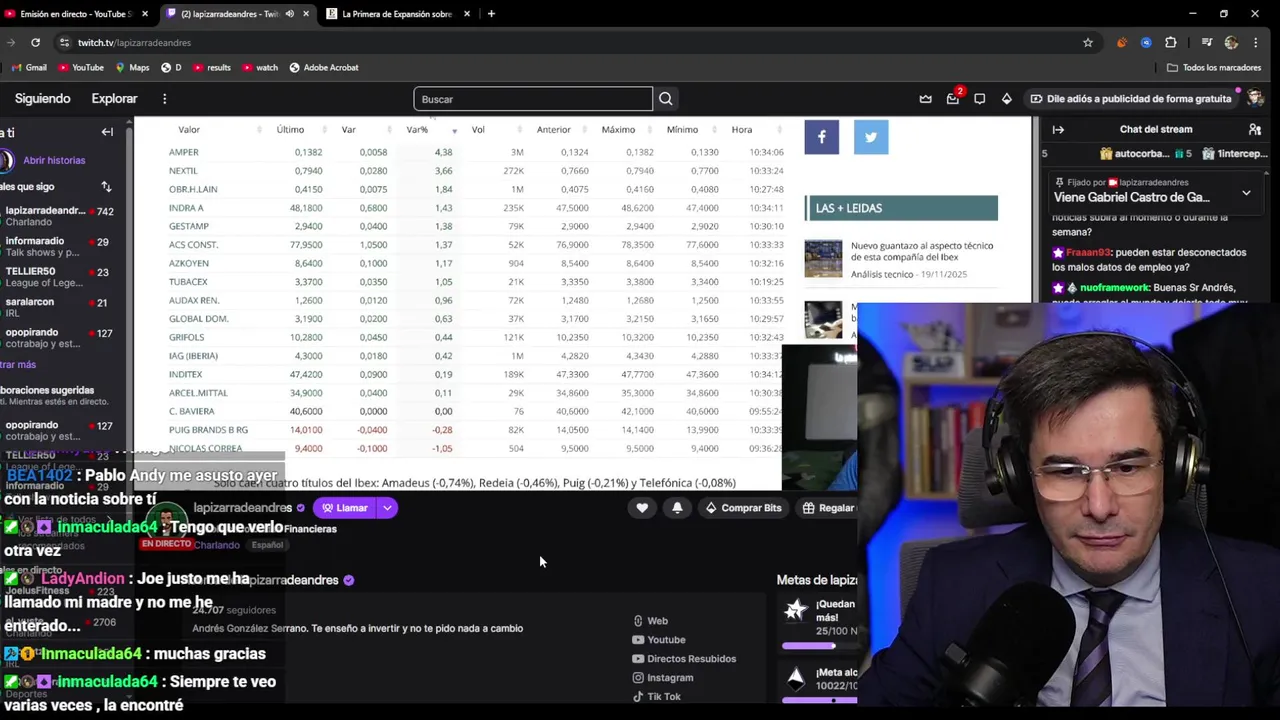
Task: Open Explorar in Twitch navigation
Action: coord(114,99)
